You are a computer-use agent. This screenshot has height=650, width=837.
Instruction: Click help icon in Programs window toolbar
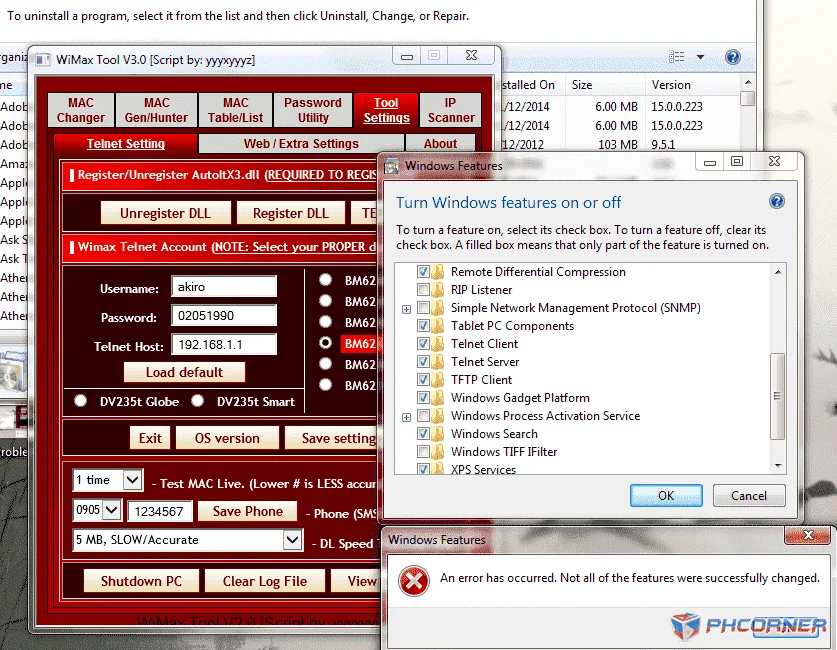coord(733,57)
